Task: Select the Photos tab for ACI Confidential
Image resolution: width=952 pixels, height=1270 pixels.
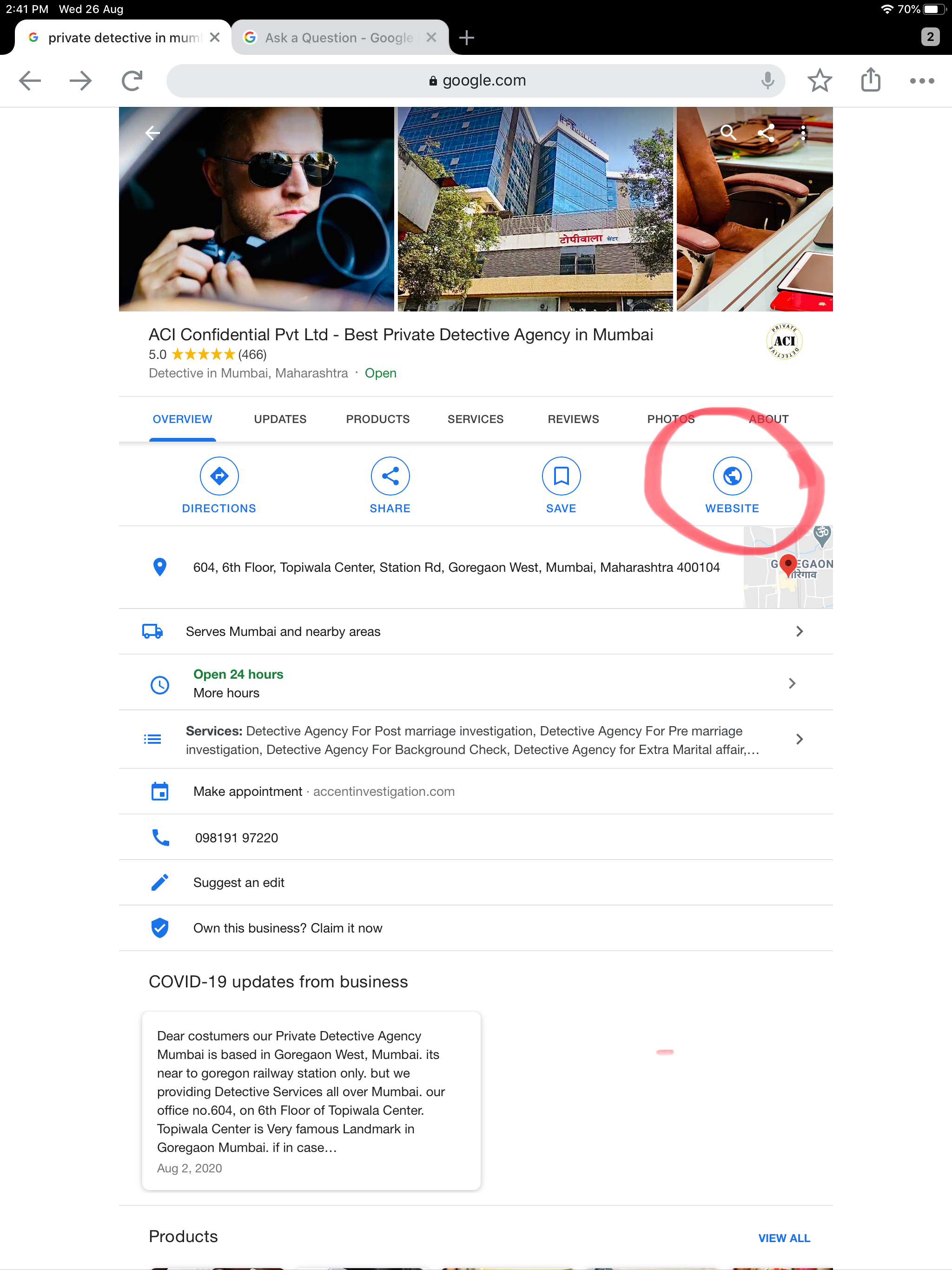Action: tap(671, 419)
